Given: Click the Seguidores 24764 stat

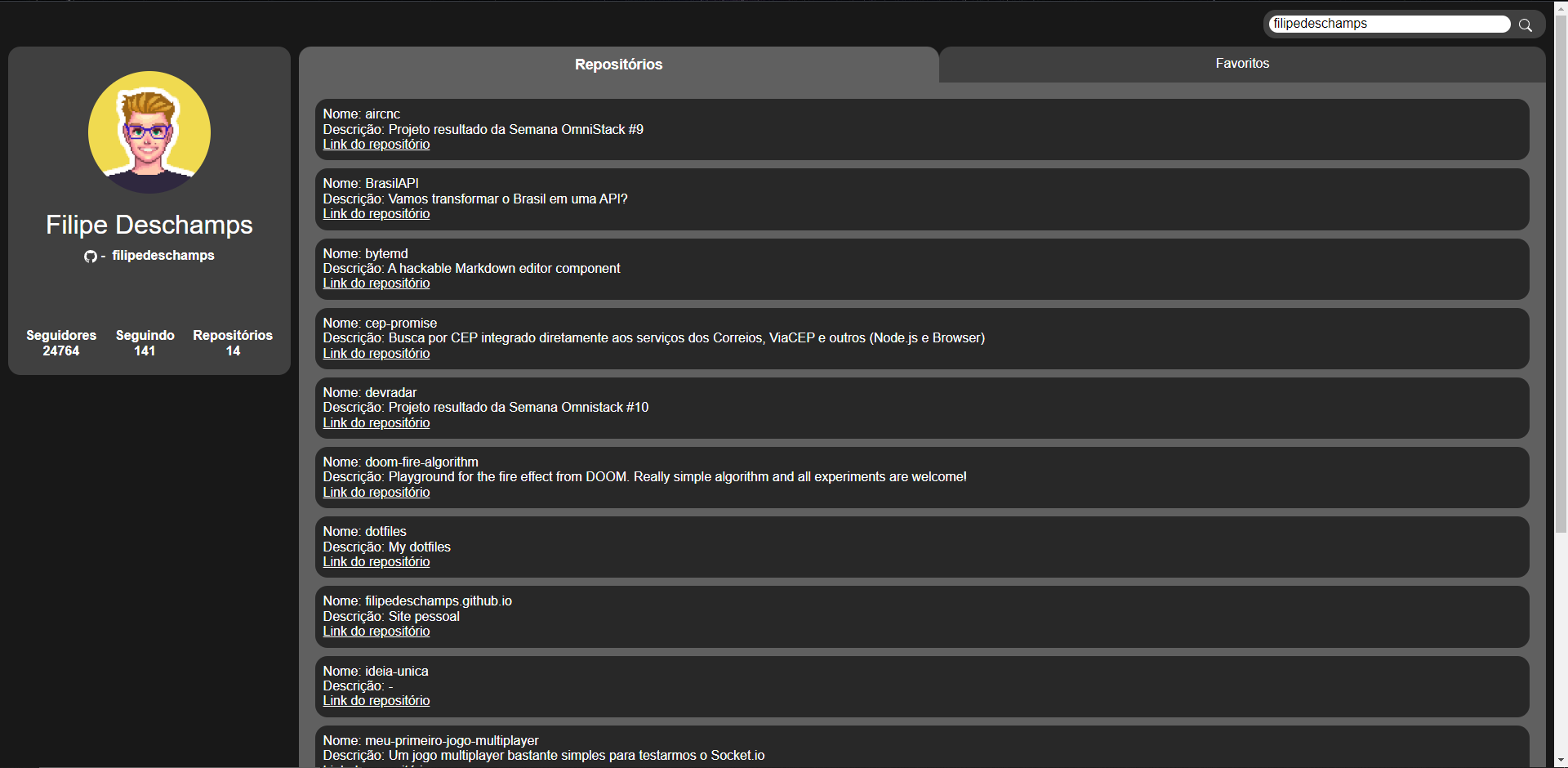Looking at the screenshot, I should pos(61,343).
